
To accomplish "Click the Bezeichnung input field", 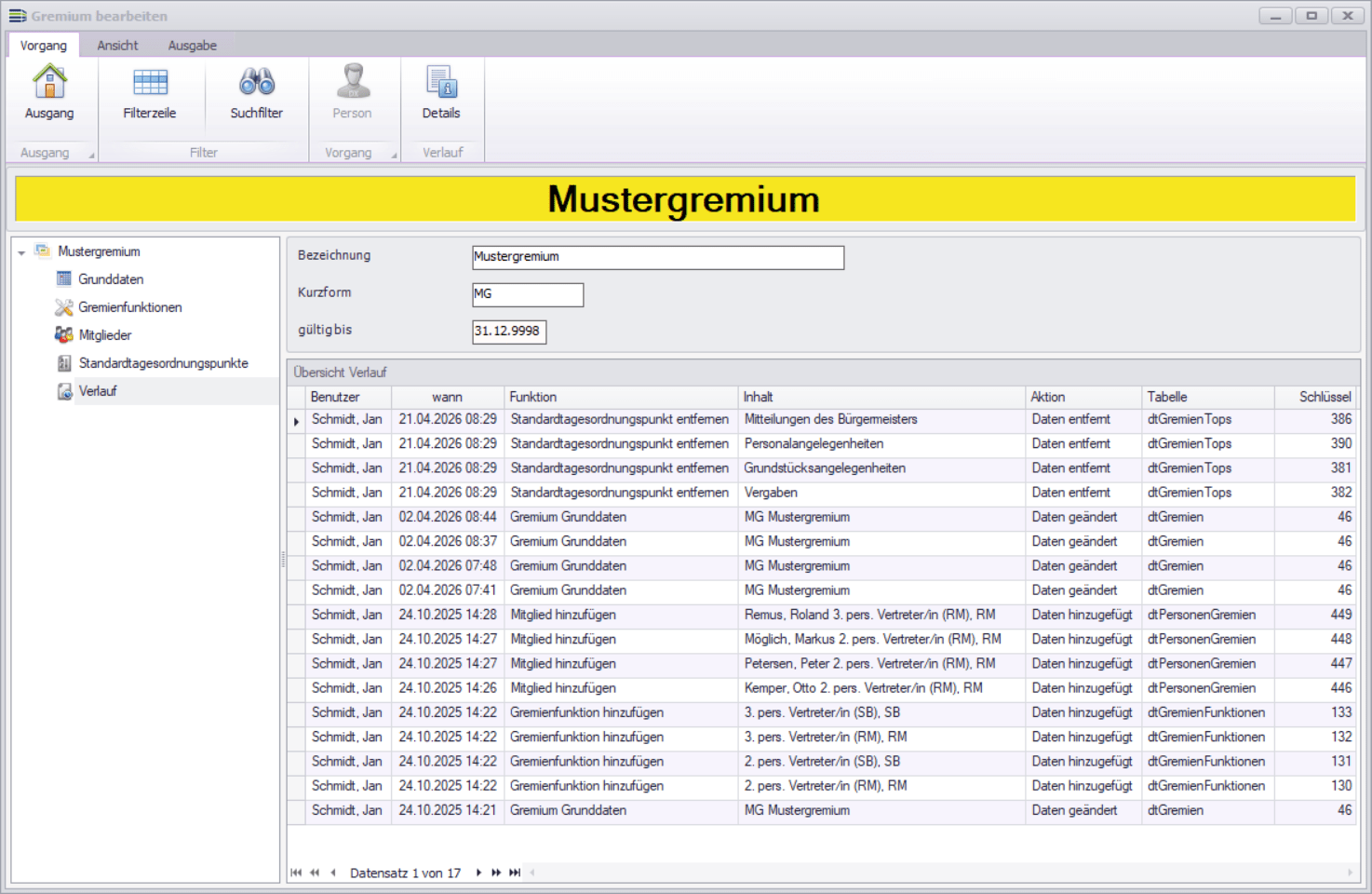I will 657,257.
